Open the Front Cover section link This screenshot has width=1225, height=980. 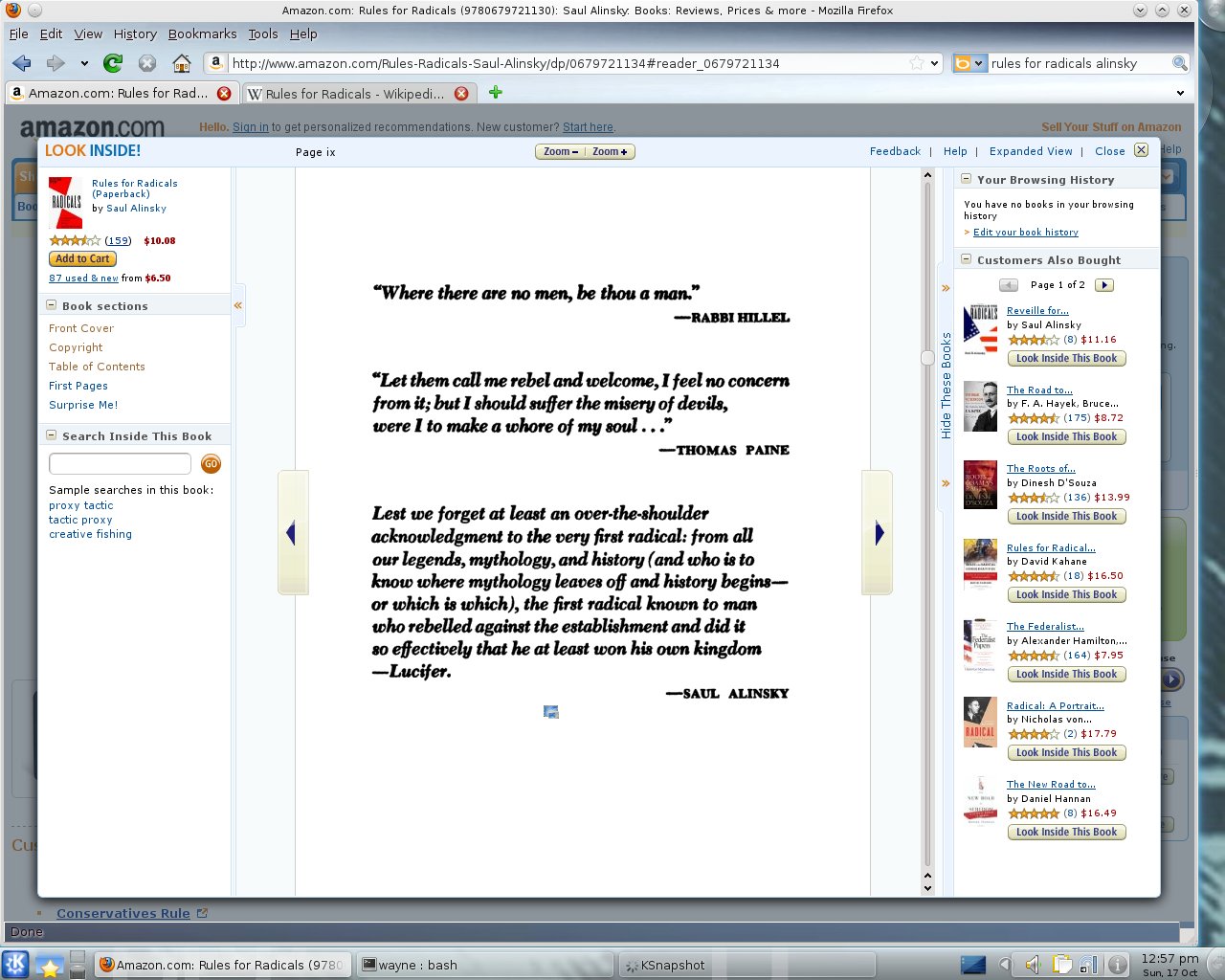81,328
